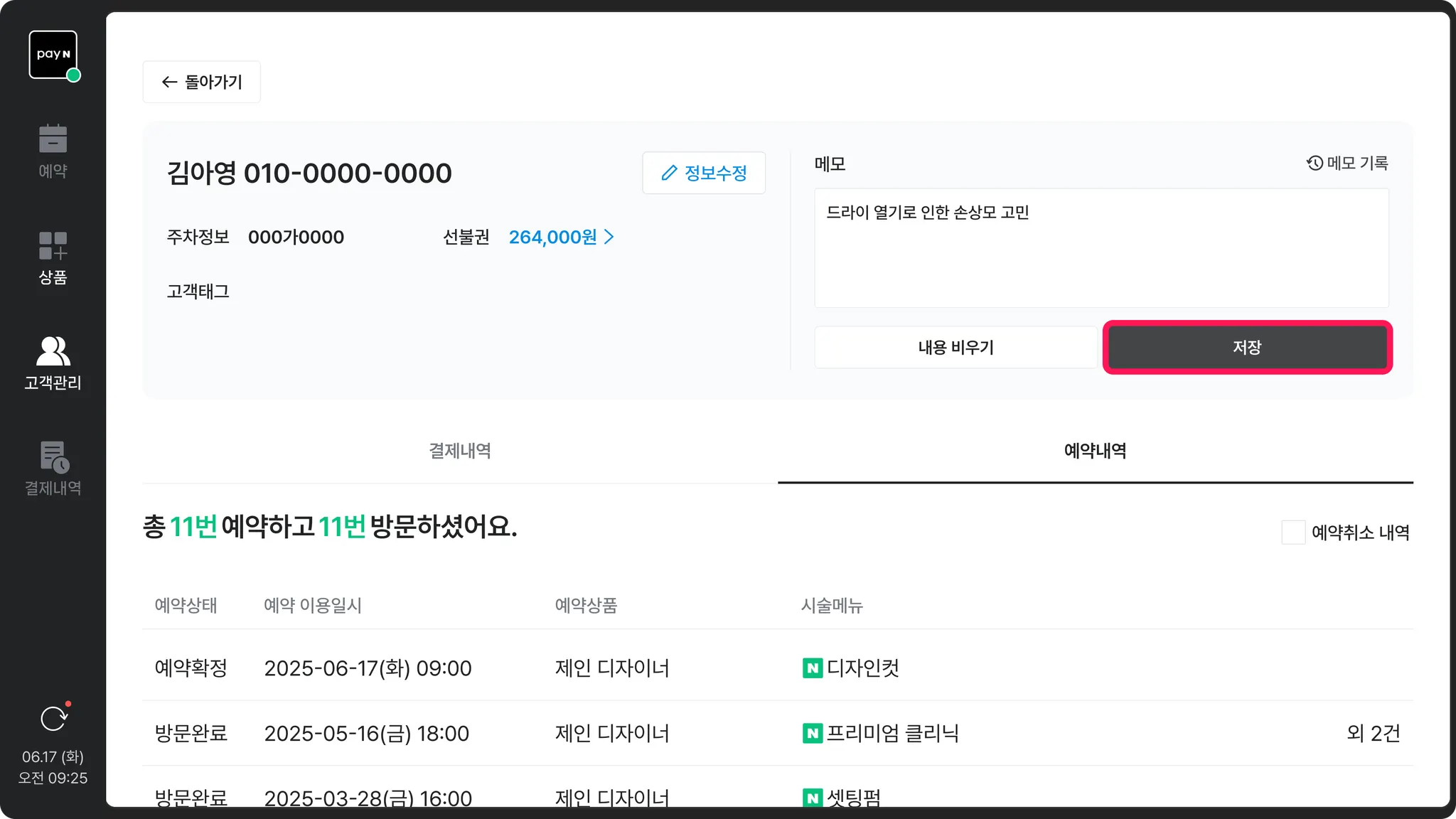1456x819 pixels.
Task: Click the refresh sync icon
Action: coord(53,719)
